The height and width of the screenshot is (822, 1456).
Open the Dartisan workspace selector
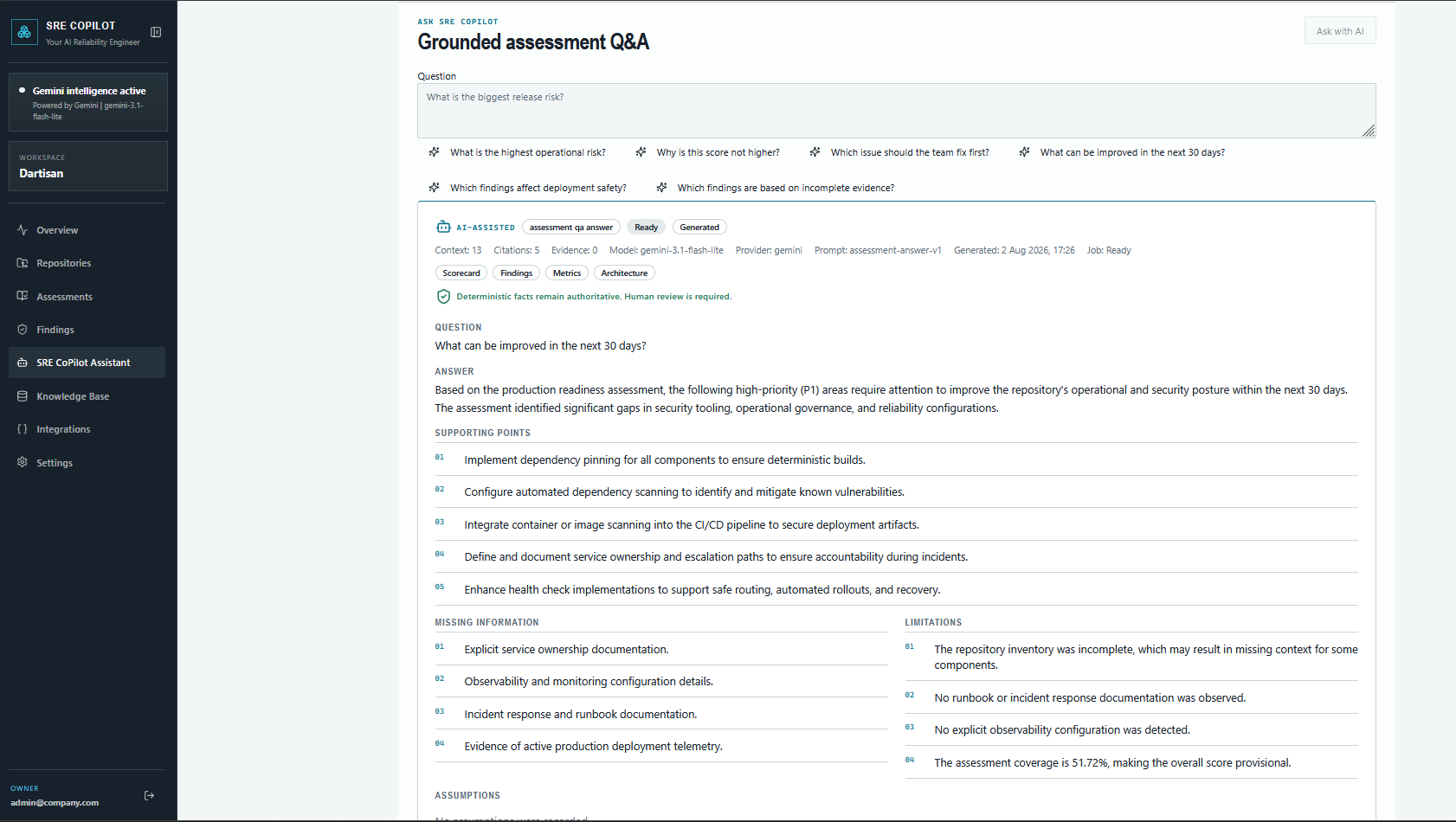88,166
